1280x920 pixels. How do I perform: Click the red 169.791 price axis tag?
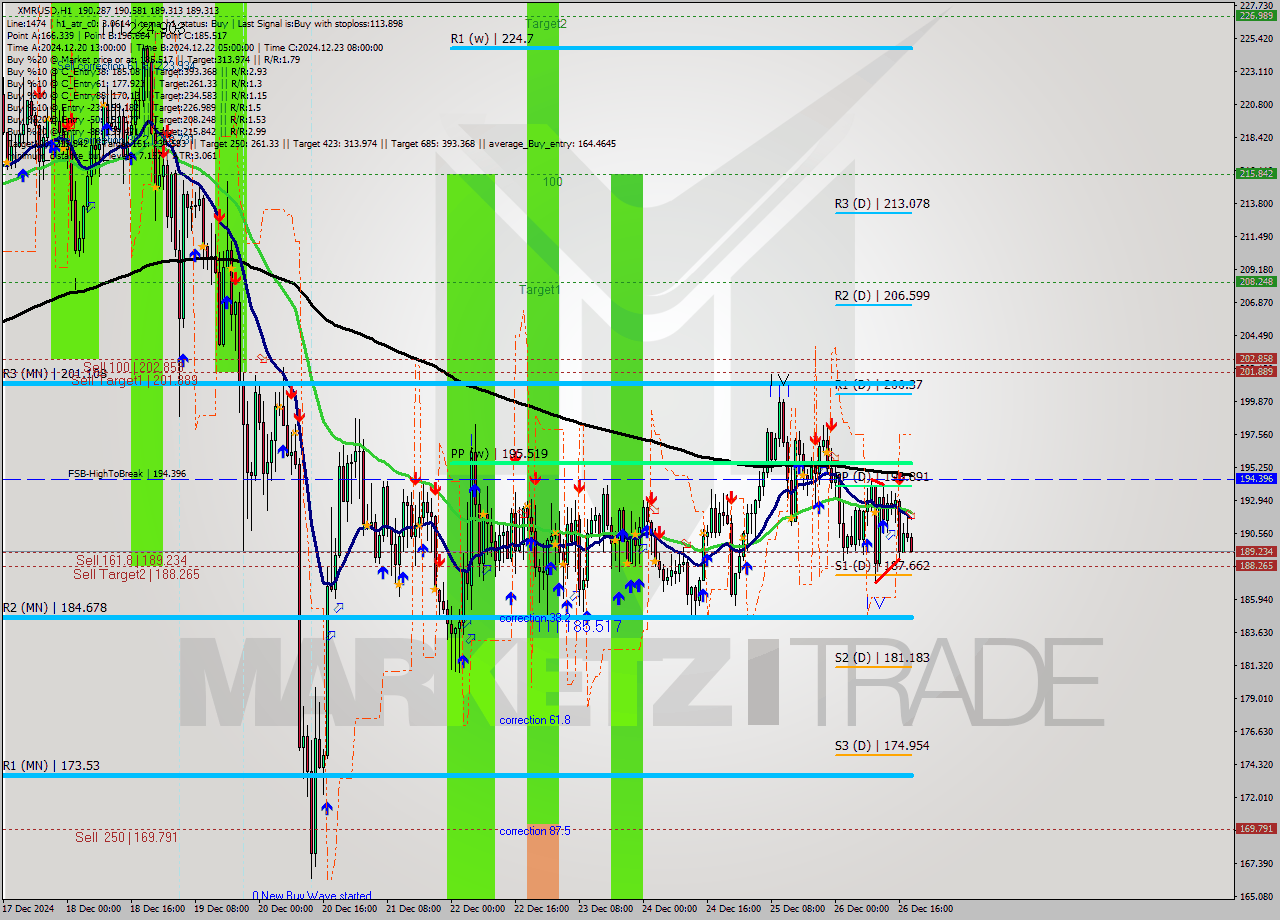(1255, 828)
